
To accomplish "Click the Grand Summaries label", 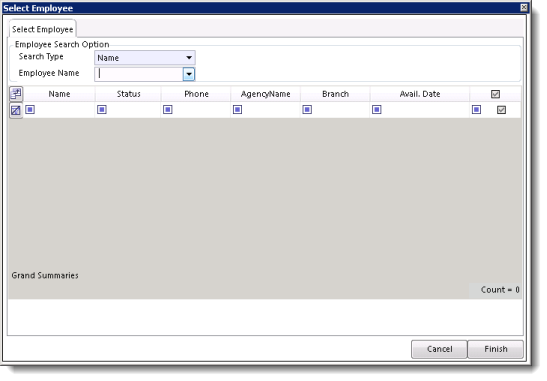I will coord(45,276).
